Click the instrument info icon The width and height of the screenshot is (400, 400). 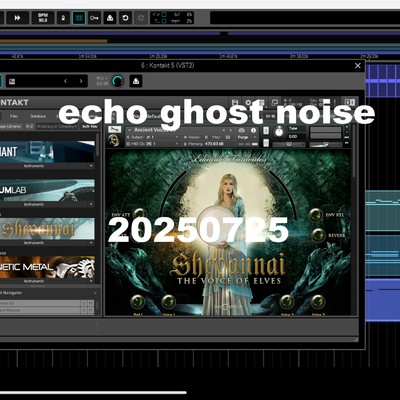(253, 130)
